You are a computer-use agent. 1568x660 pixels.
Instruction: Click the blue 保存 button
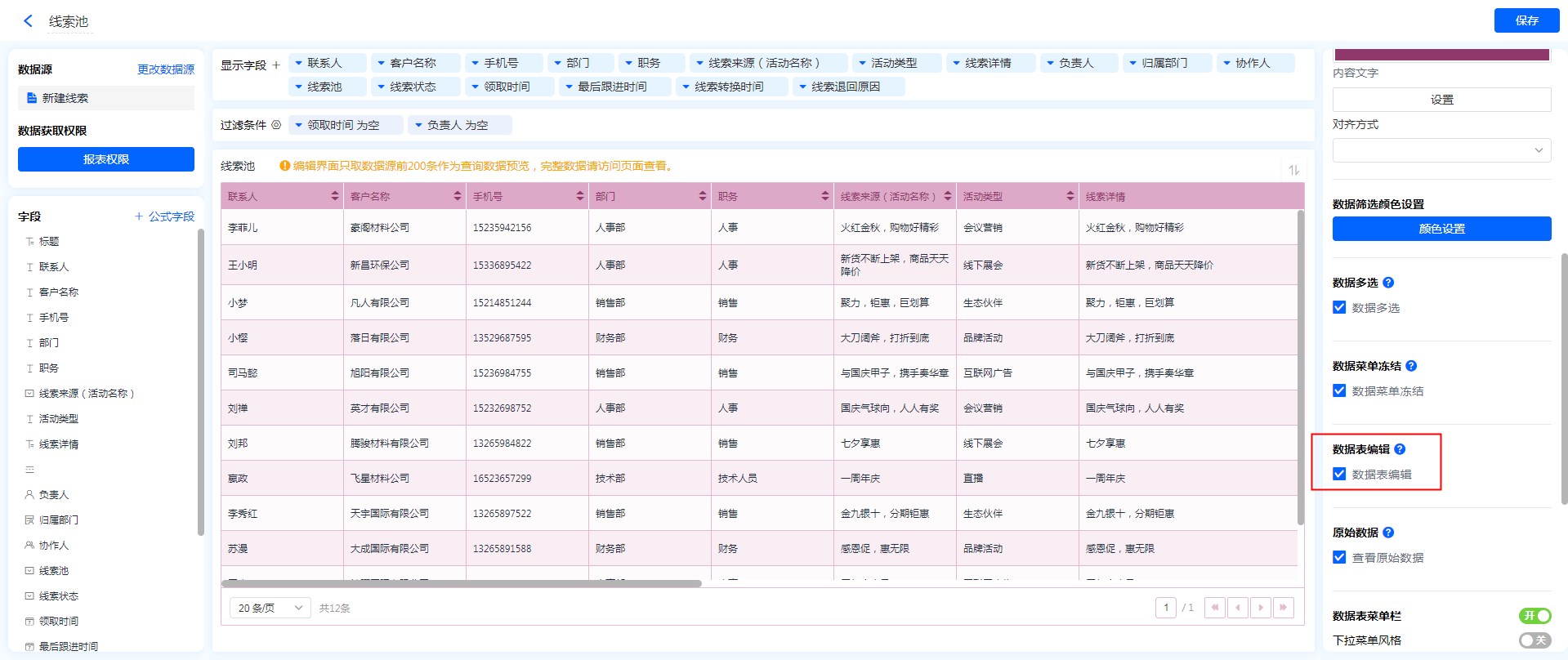(x=1526, y=20)
